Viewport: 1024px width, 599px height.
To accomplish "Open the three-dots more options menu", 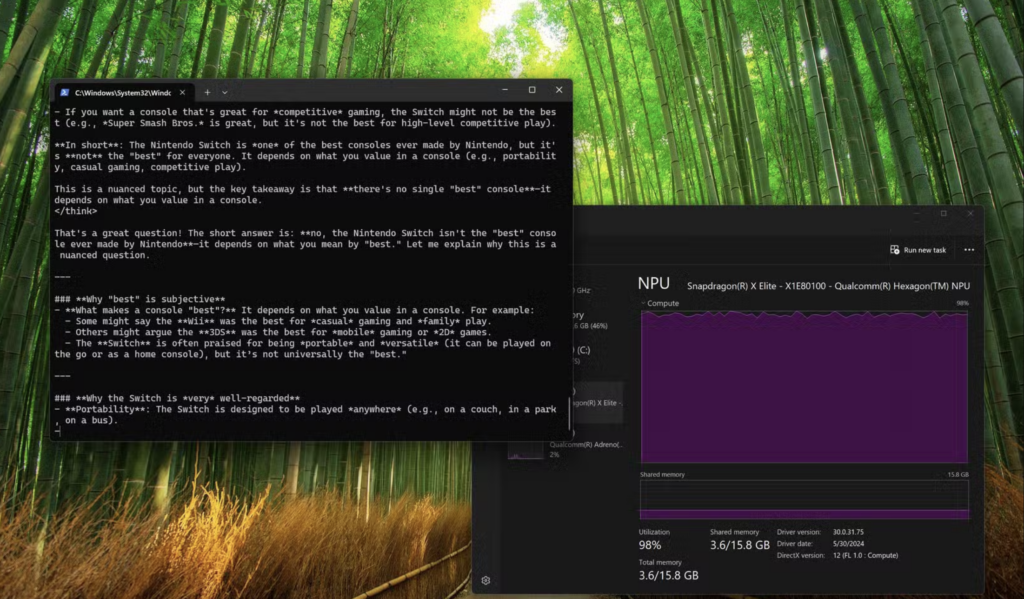I will point(968,250).
